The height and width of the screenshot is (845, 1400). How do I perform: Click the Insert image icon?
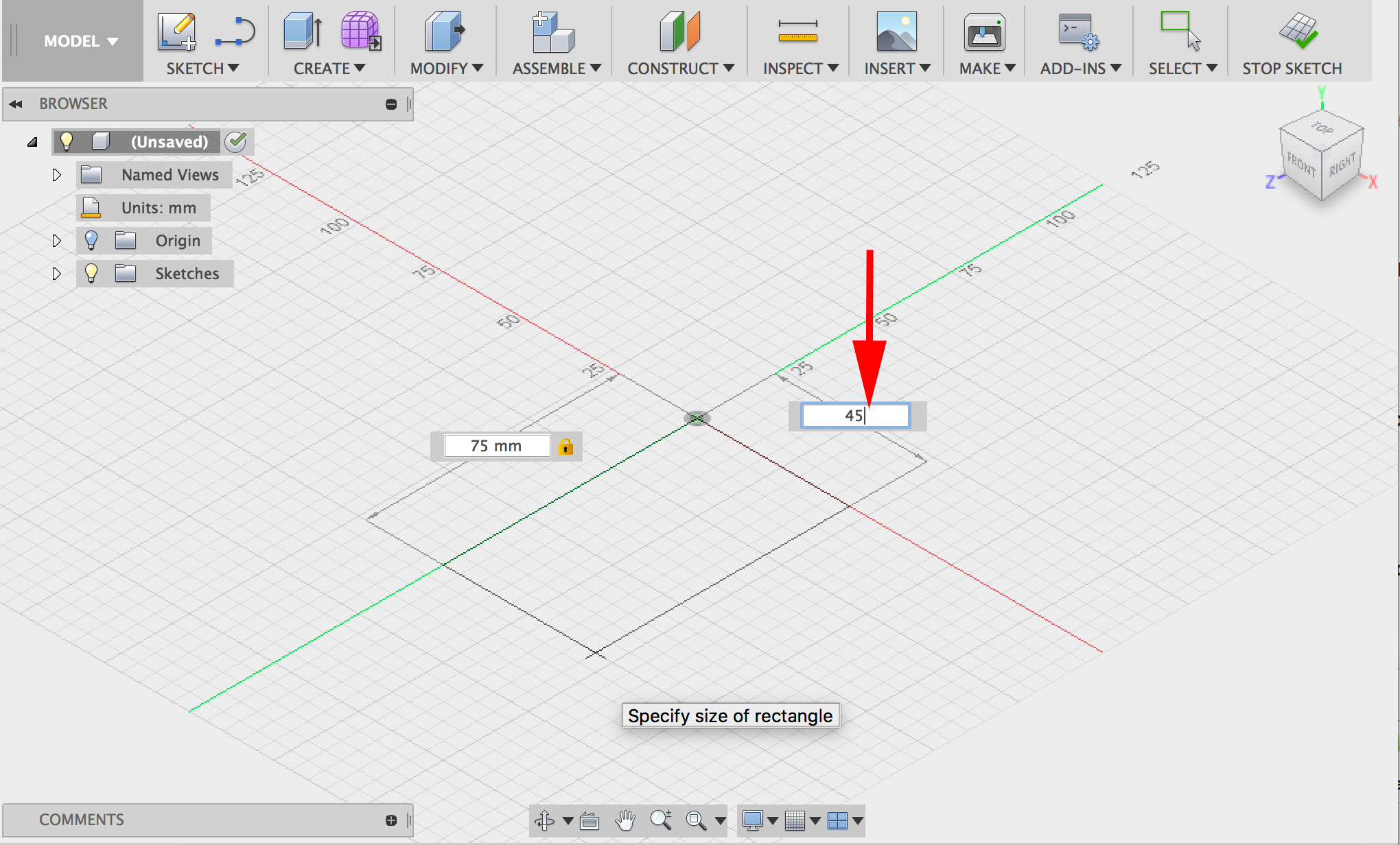[896, 32]
